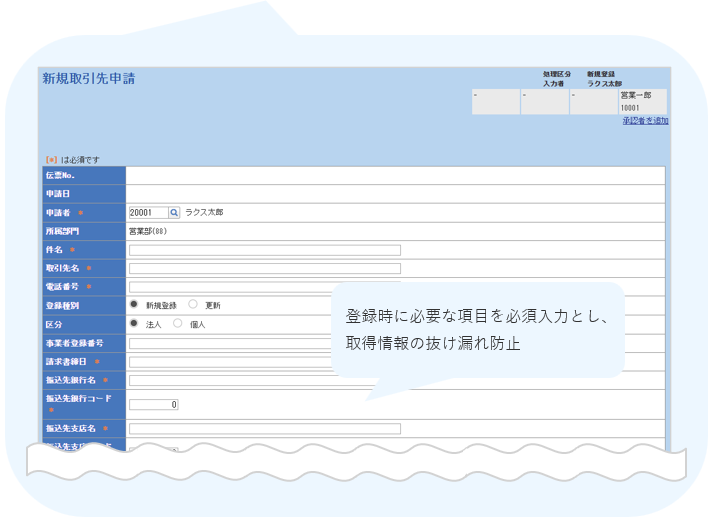Click the first empty approval route box
The width and height of the screenshot is (713, 526).
[x=495, y=101]
